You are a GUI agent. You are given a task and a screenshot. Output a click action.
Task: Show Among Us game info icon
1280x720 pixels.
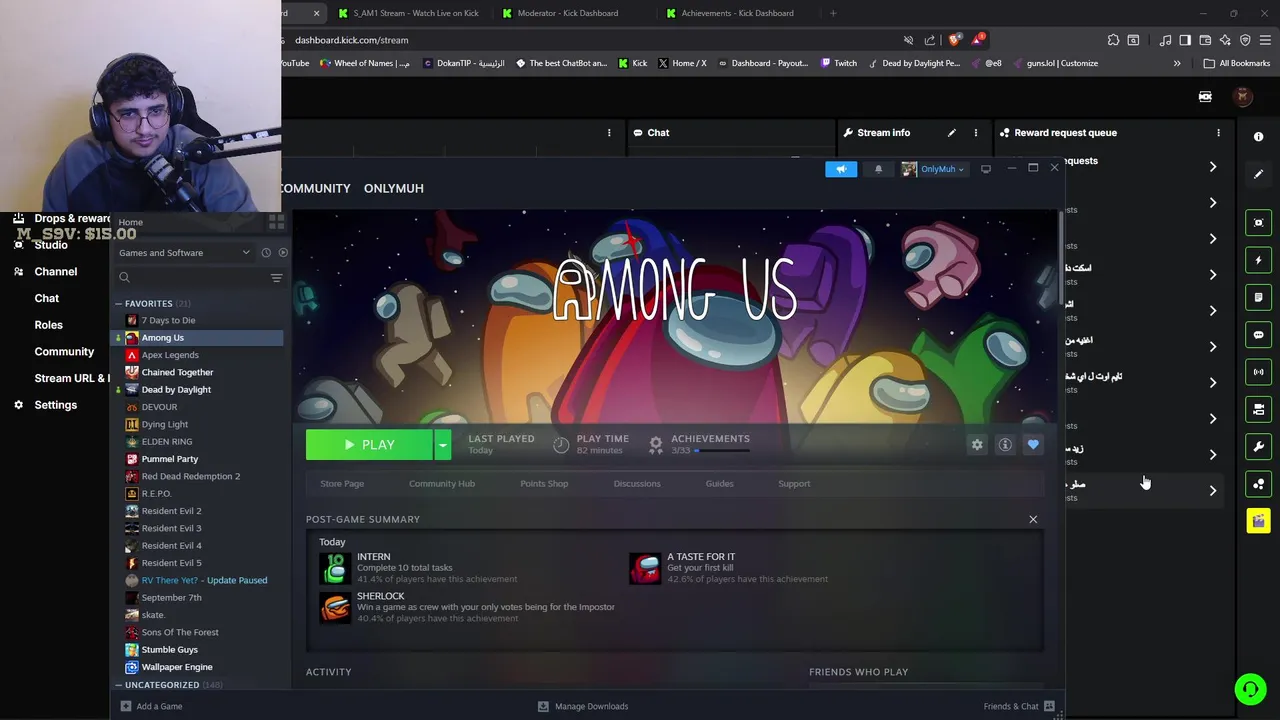coord(1005,445)
